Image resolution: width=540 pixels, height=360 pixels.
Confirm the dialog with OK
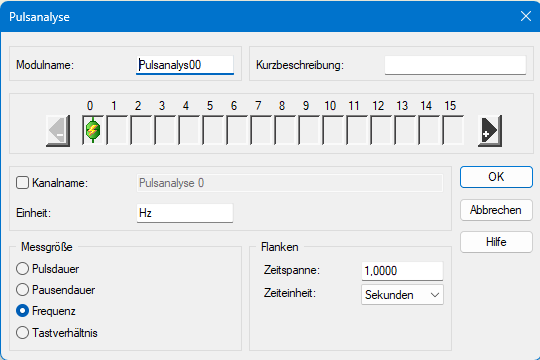496,177
